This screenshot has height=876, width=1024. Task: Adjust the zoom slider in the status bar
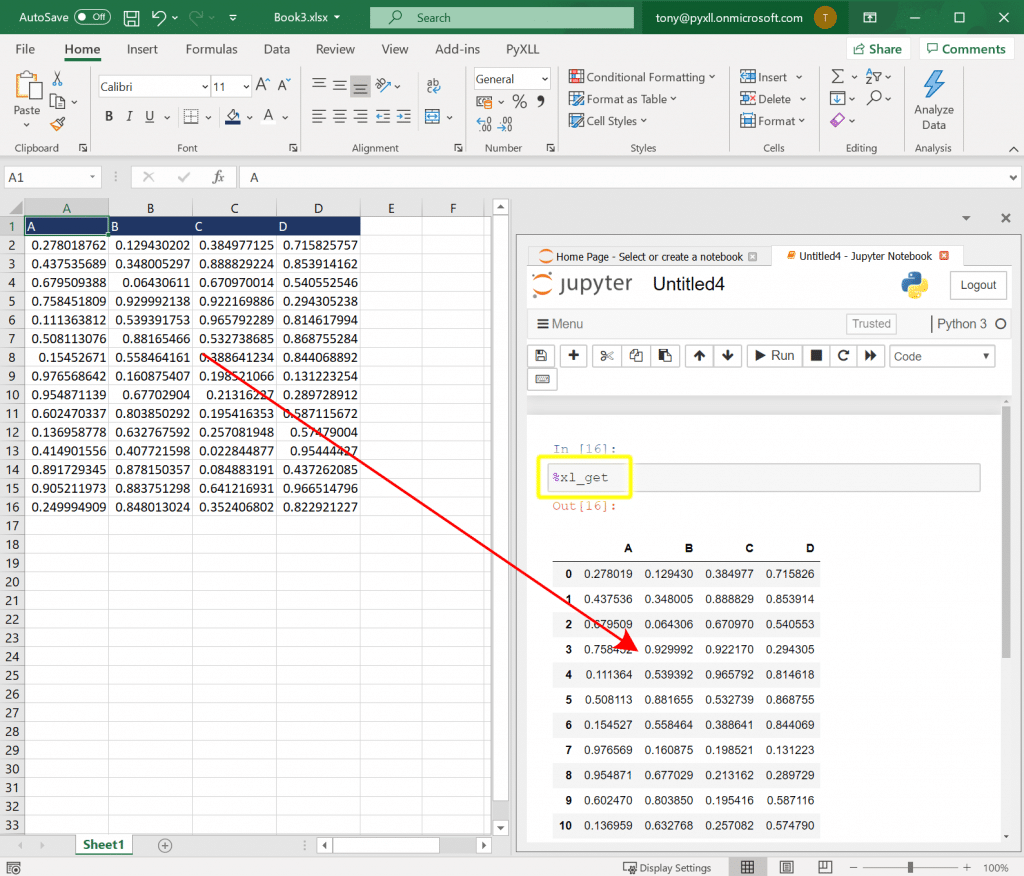912,867
